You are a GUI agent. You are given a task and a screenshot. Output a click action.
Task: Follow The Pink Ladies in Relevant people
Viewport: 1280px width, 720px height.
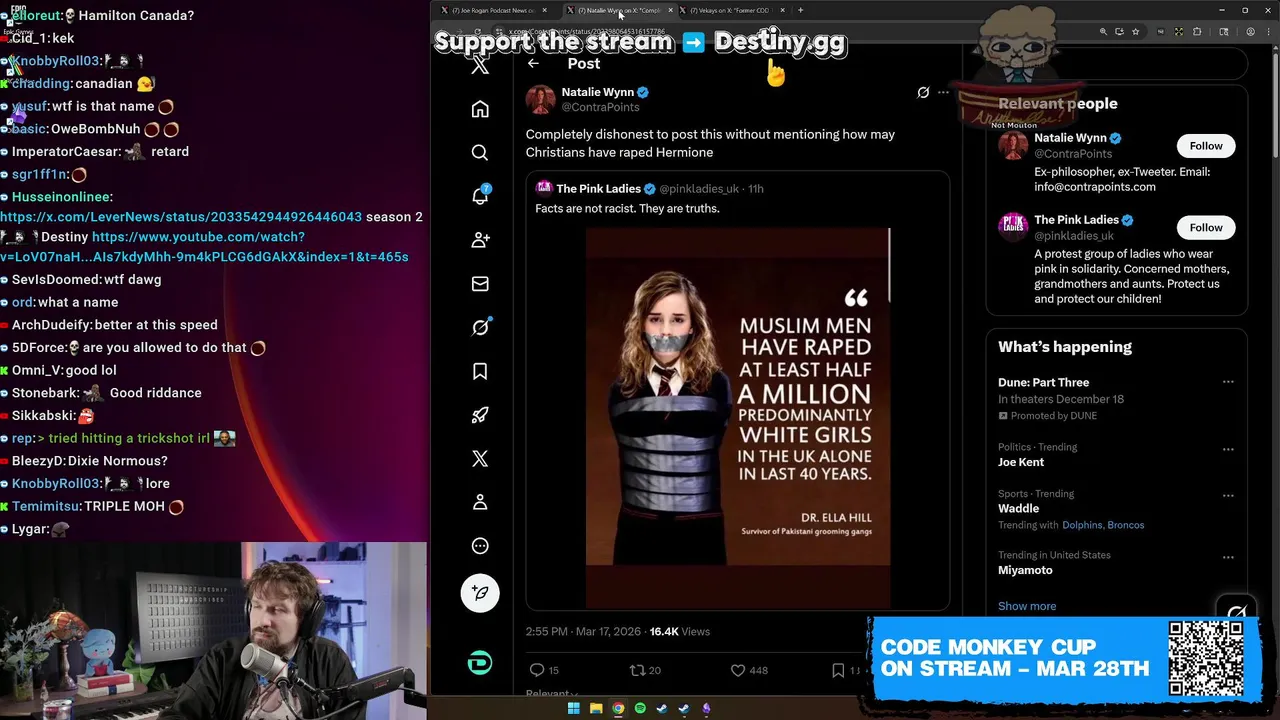[x=1206, y=228]
